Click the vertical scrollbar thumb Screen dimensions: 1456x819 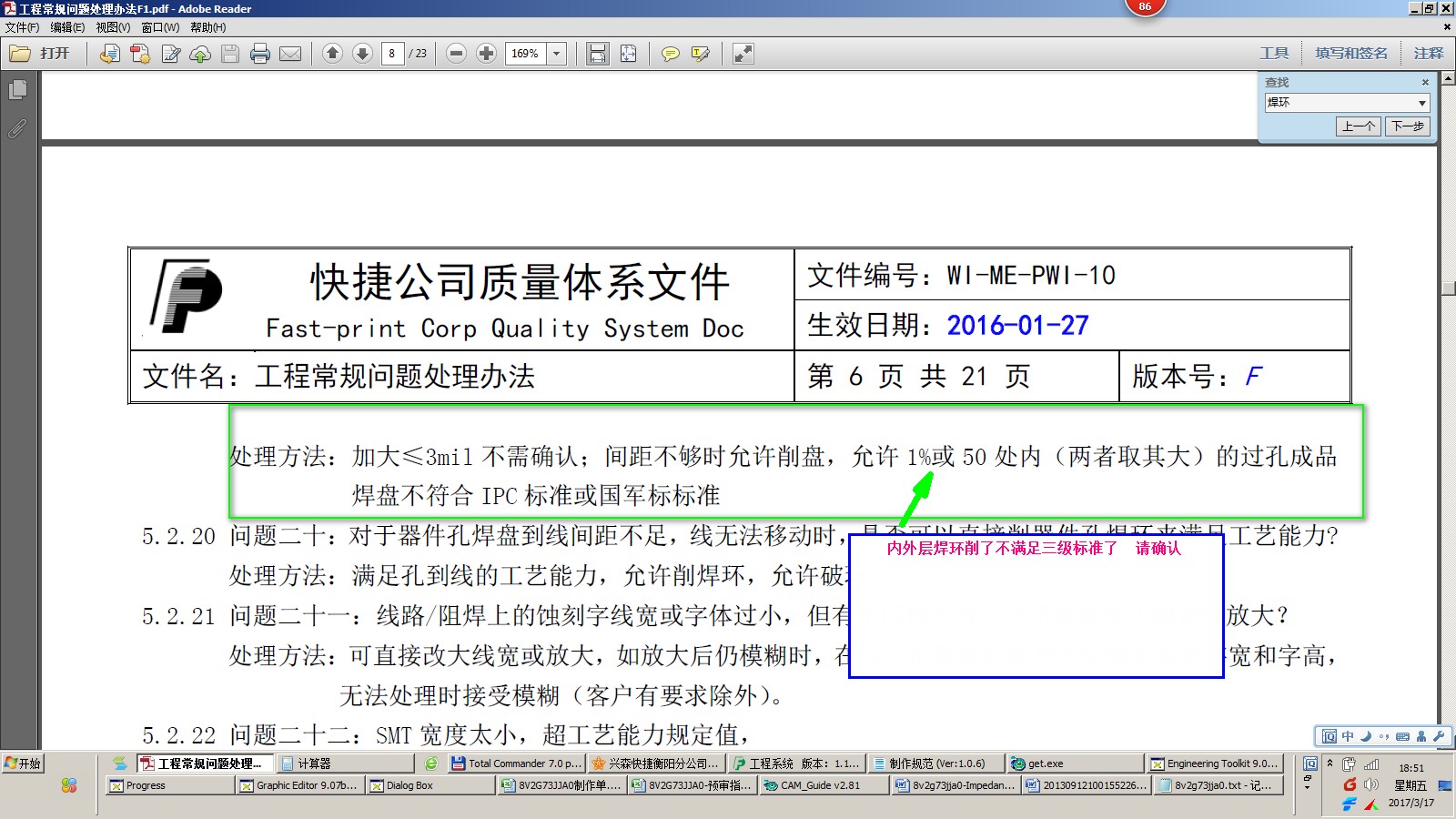pyautogui.click(x=1448, y=288)
